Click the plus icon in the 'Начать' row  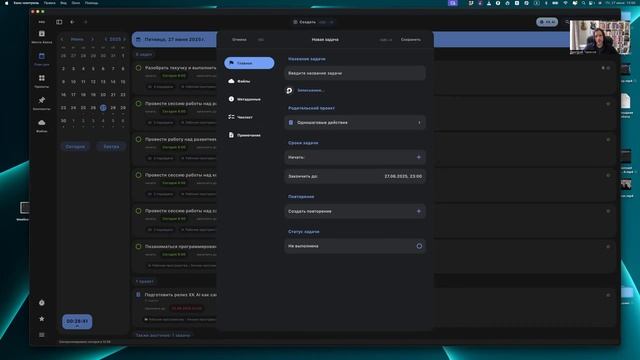point(418,157)
